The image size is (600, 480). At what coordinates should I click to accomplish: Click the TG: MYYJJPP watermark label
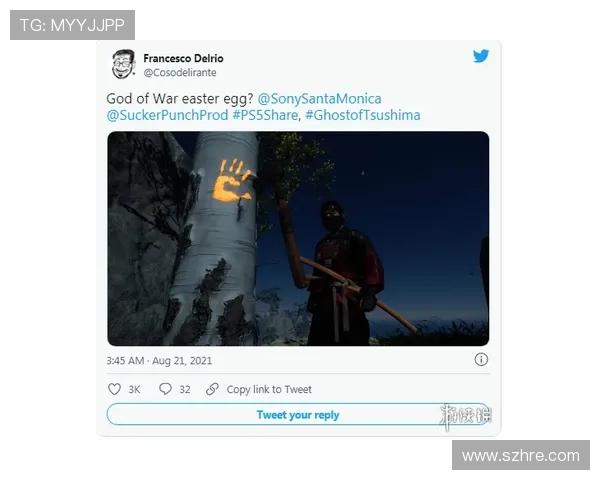pos(72,25)
